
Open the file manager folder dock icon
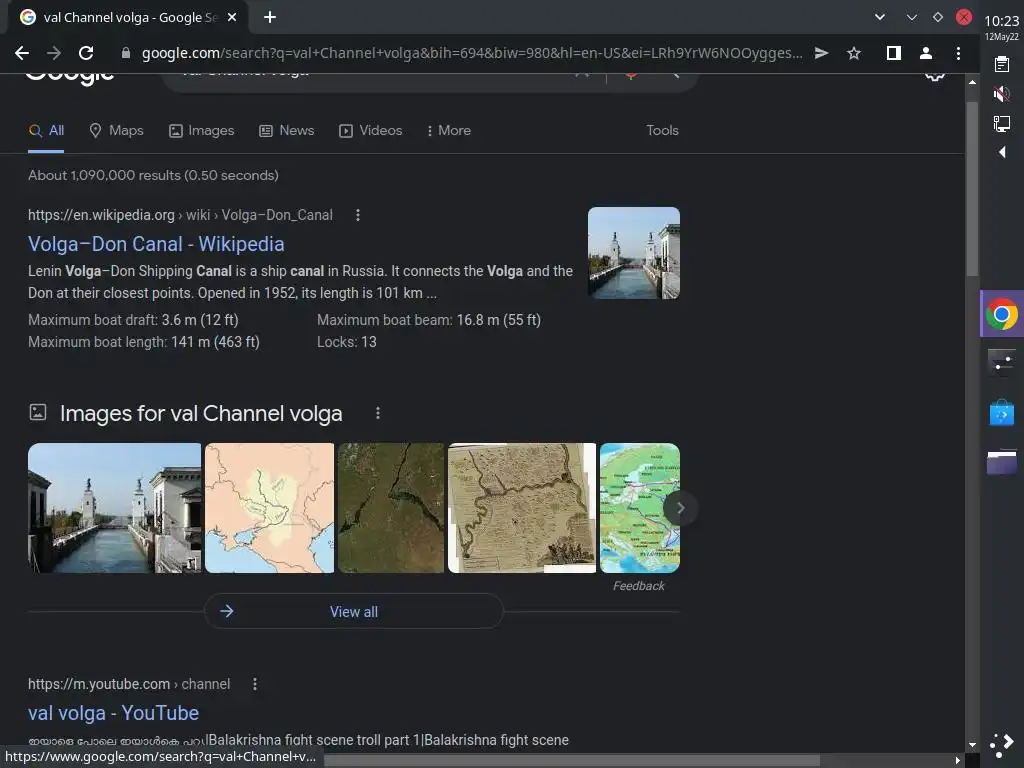[x=1002, y=462]
